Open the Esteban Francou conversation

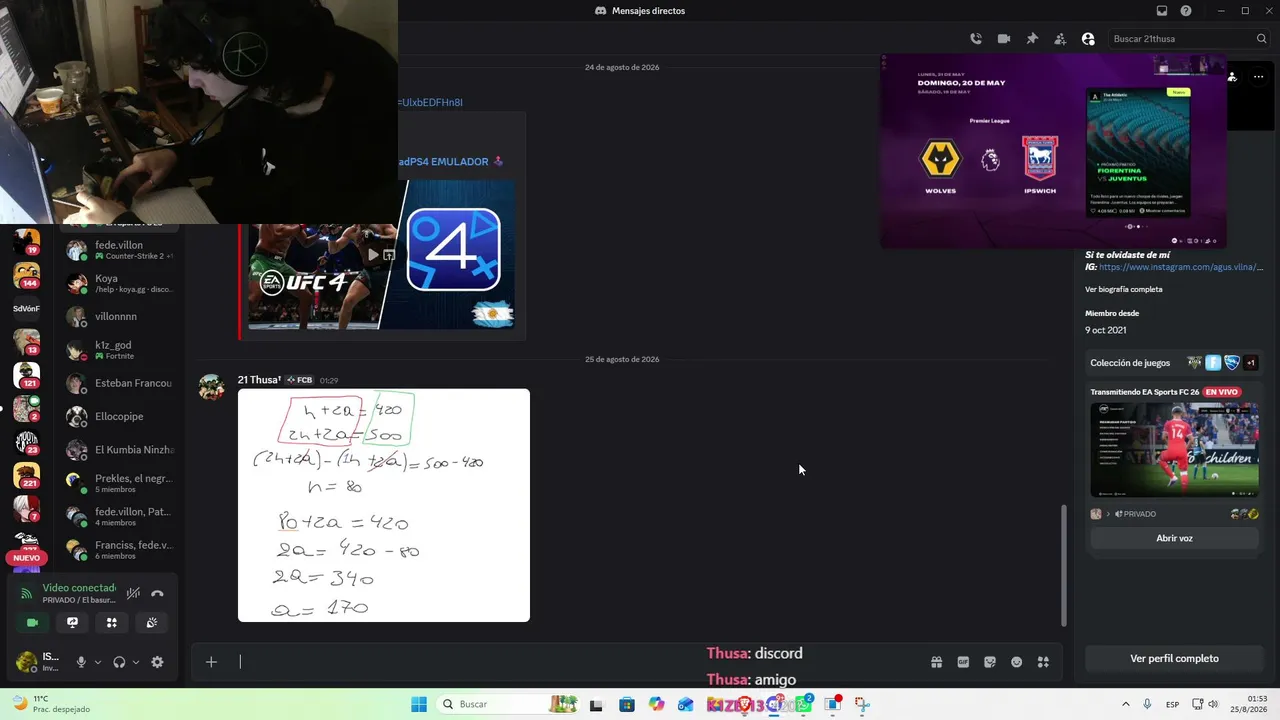(119, 383)
